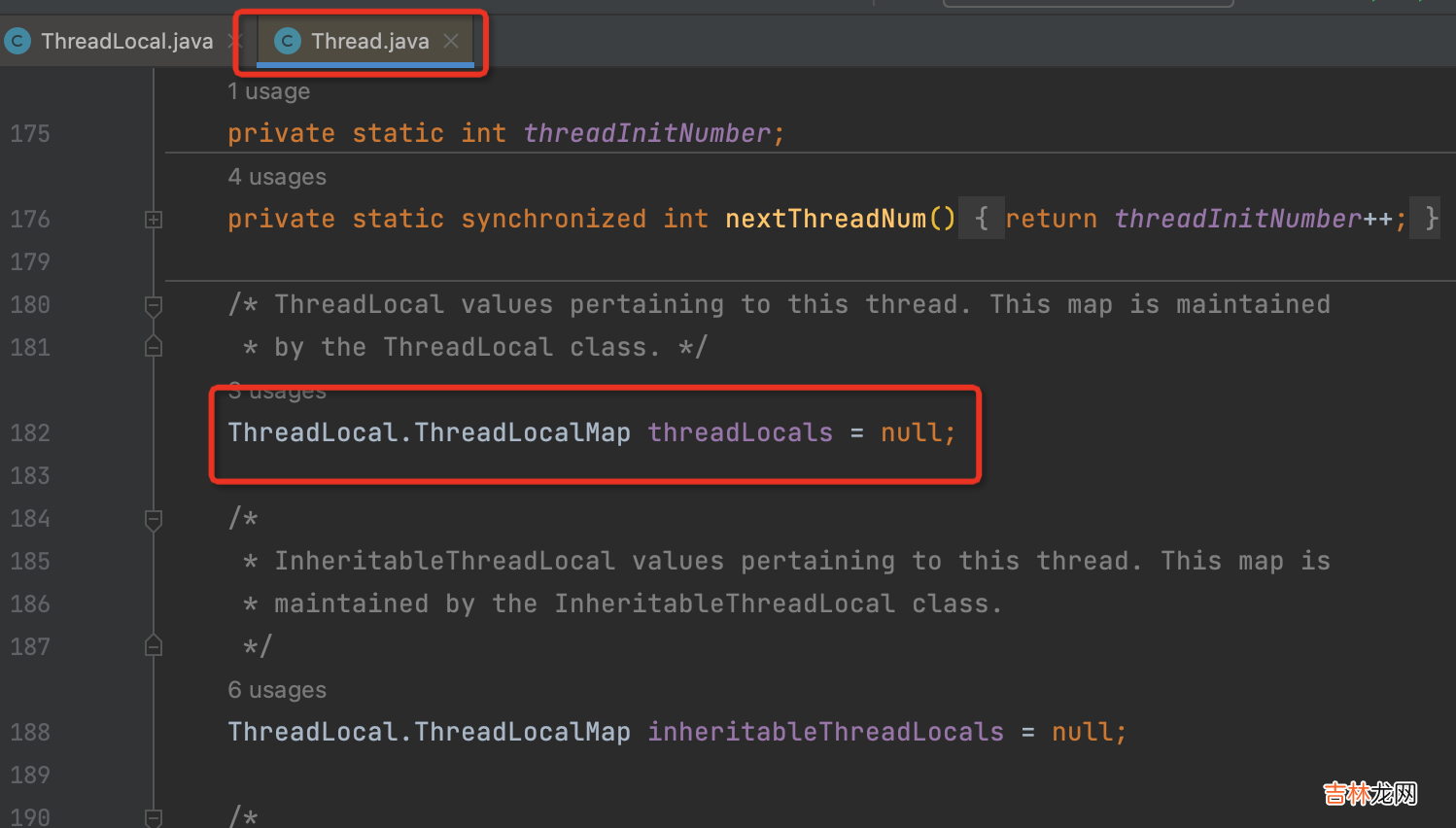Screen dimensions: 1456x828
Task: Select the Thread.java editor tab
Action: [x=369, y=41]
